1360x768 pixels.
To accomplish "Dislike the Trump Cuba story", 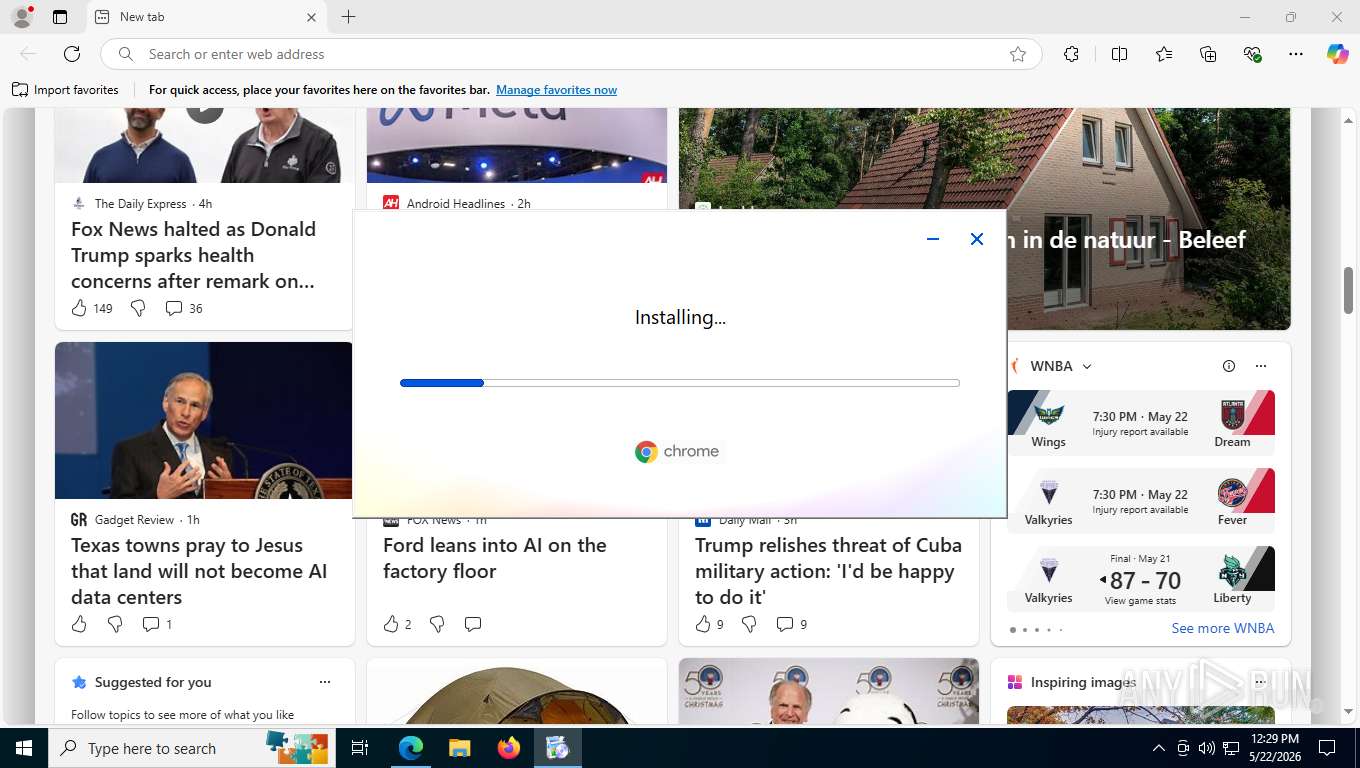I will (749, 624).
